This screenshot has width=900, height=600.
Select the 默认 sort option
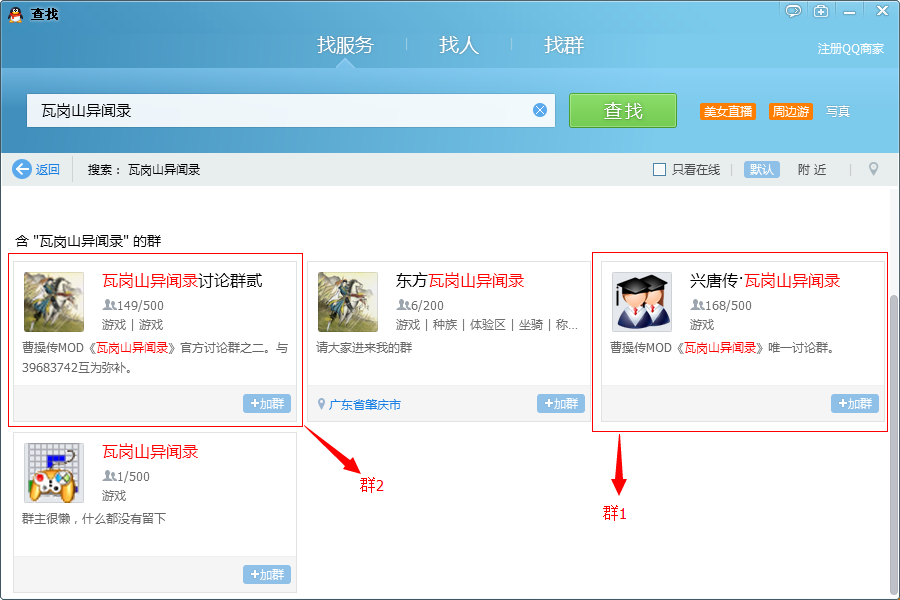pyautogui.click(x=762, y=169)
